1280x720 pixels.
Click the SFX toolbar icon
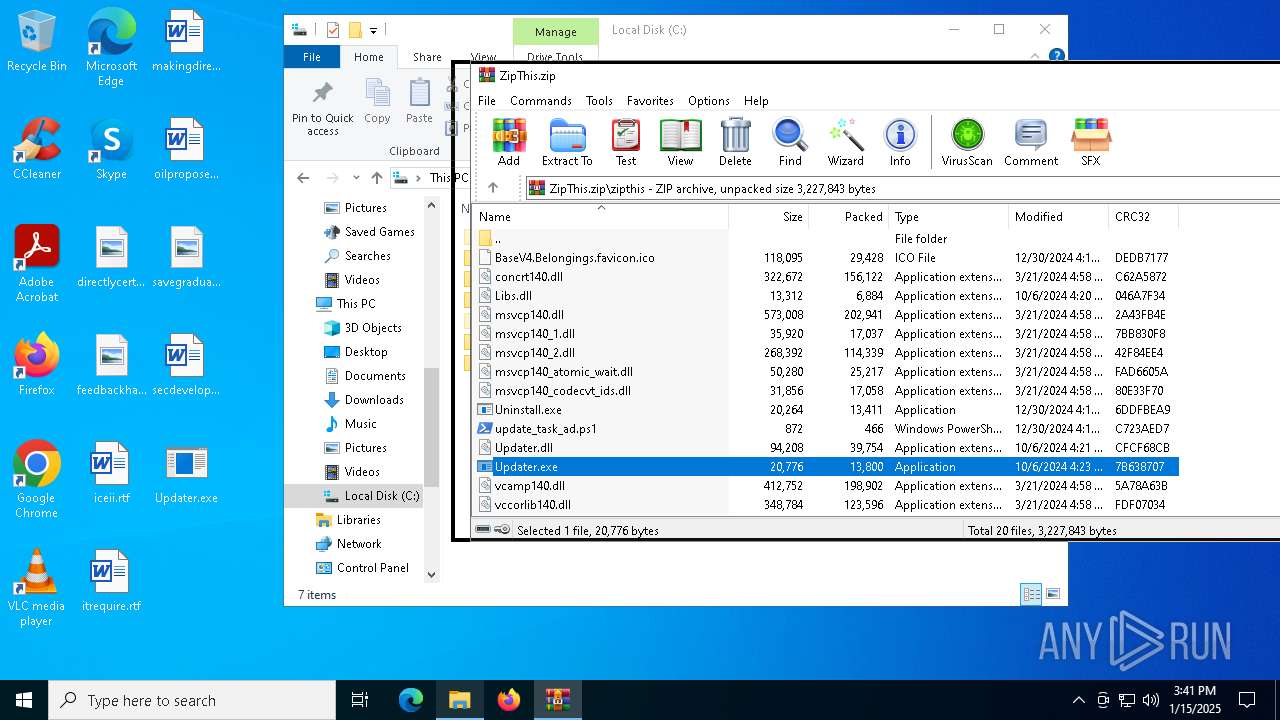pyautogui.click(x=1090, y=142)
